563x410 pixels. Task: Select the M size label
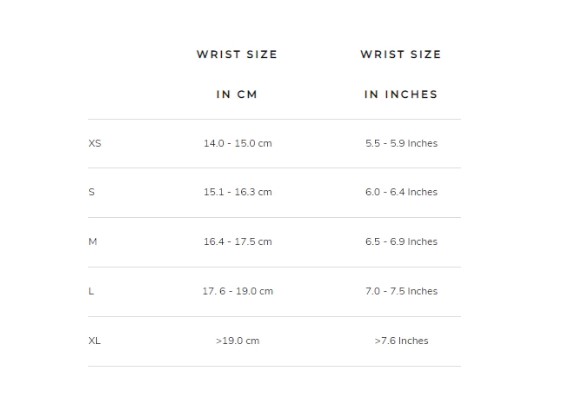click(93, 242)
